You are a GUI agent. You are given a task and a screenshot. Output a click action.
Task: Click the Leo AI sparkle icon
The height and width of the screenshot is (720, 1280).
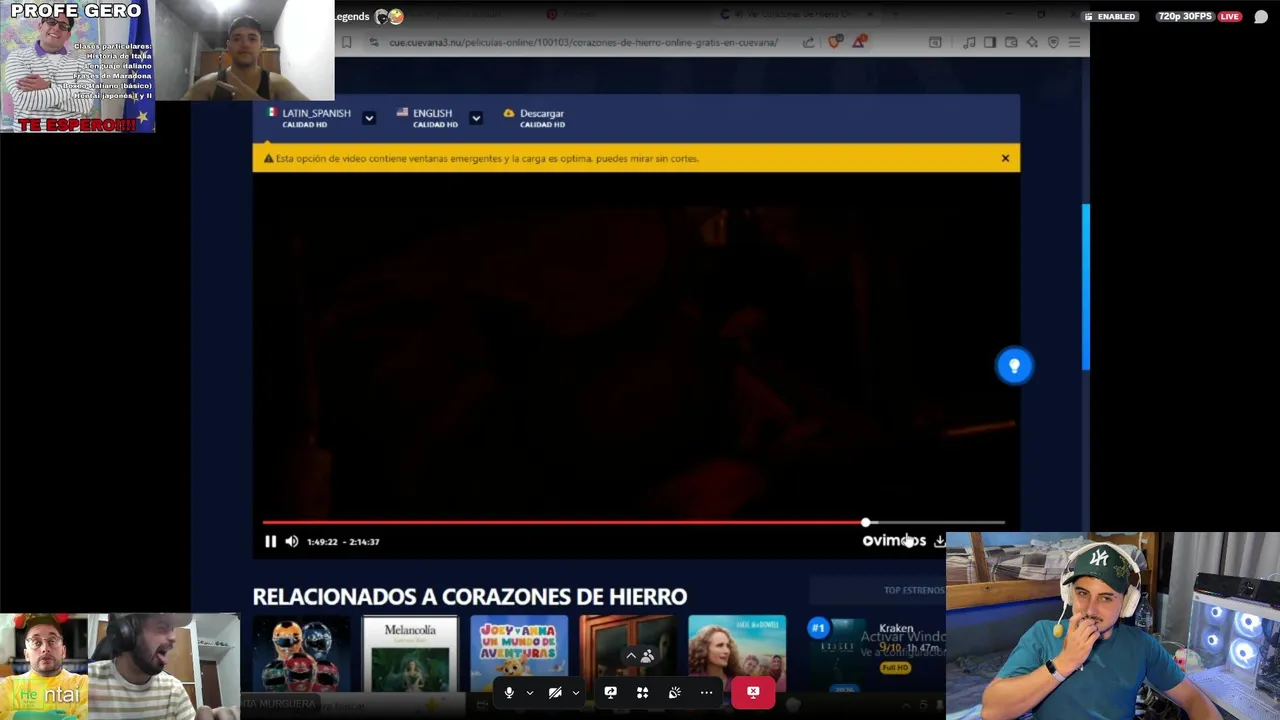point(1032,42)
